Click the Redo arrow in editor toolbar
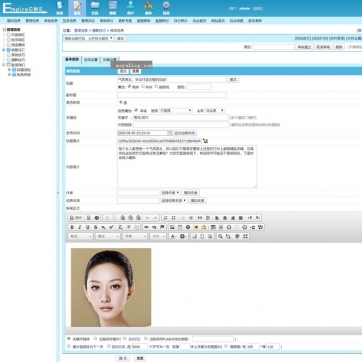362x362 pixels. (x=155, y=218)
